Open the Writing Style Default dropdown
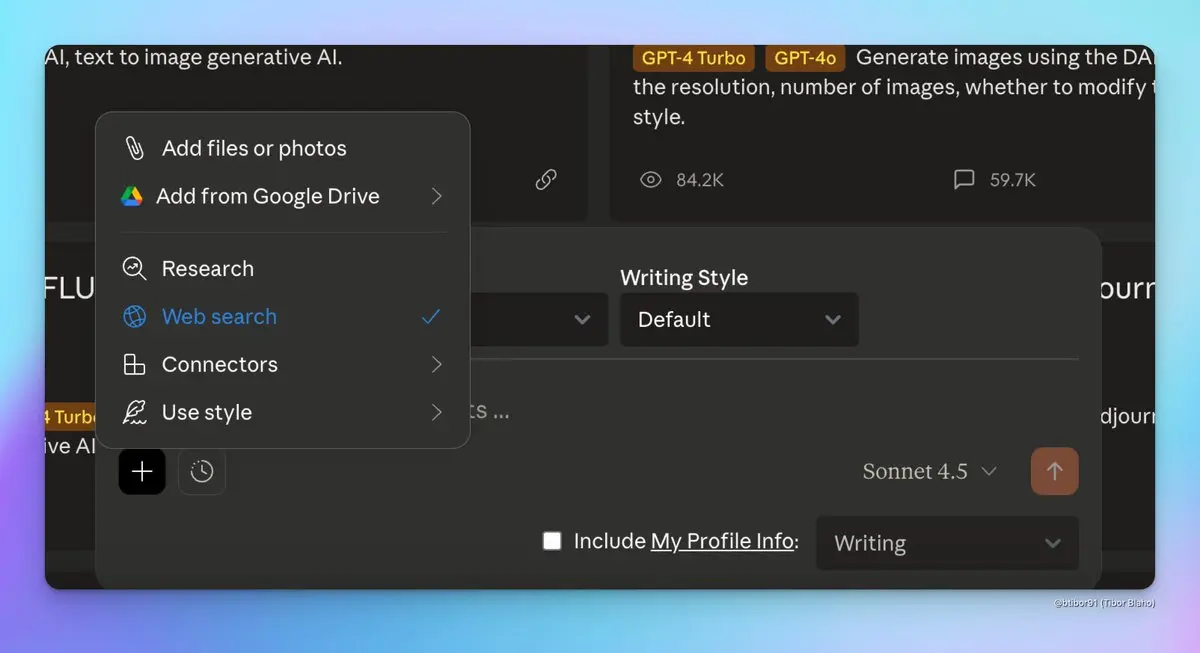 738,320
